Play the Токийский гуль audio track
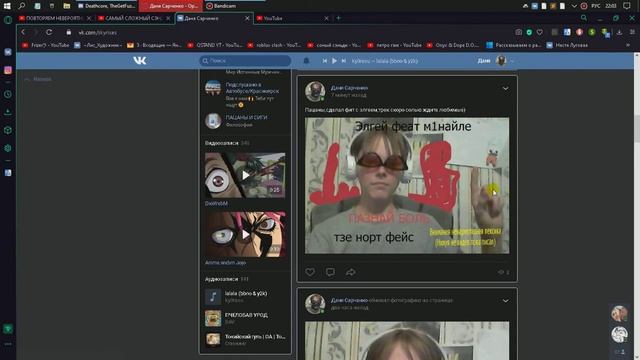The width and height of the screenshot is (640, 360). [x=245, y=340]
